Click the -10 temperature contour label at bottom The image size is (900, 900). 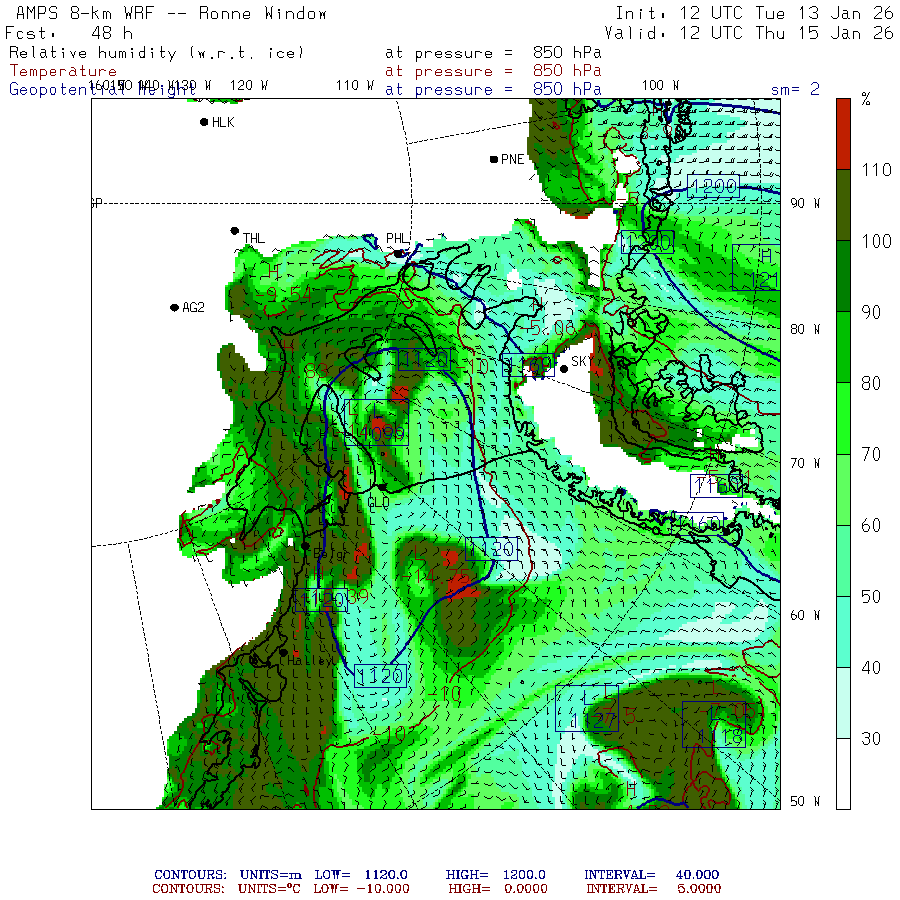pyautogui.click(x=388, y=734)
